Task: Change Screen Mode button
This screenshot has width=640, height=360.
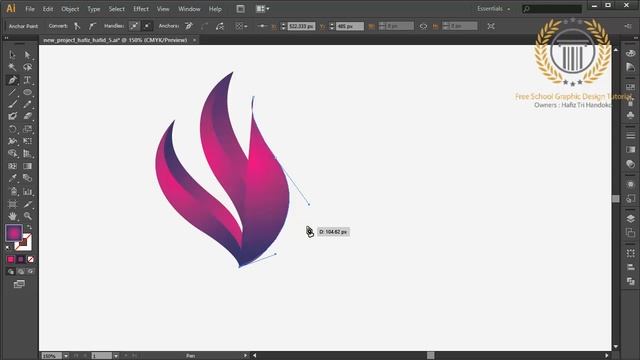Action: pos(19,284)
